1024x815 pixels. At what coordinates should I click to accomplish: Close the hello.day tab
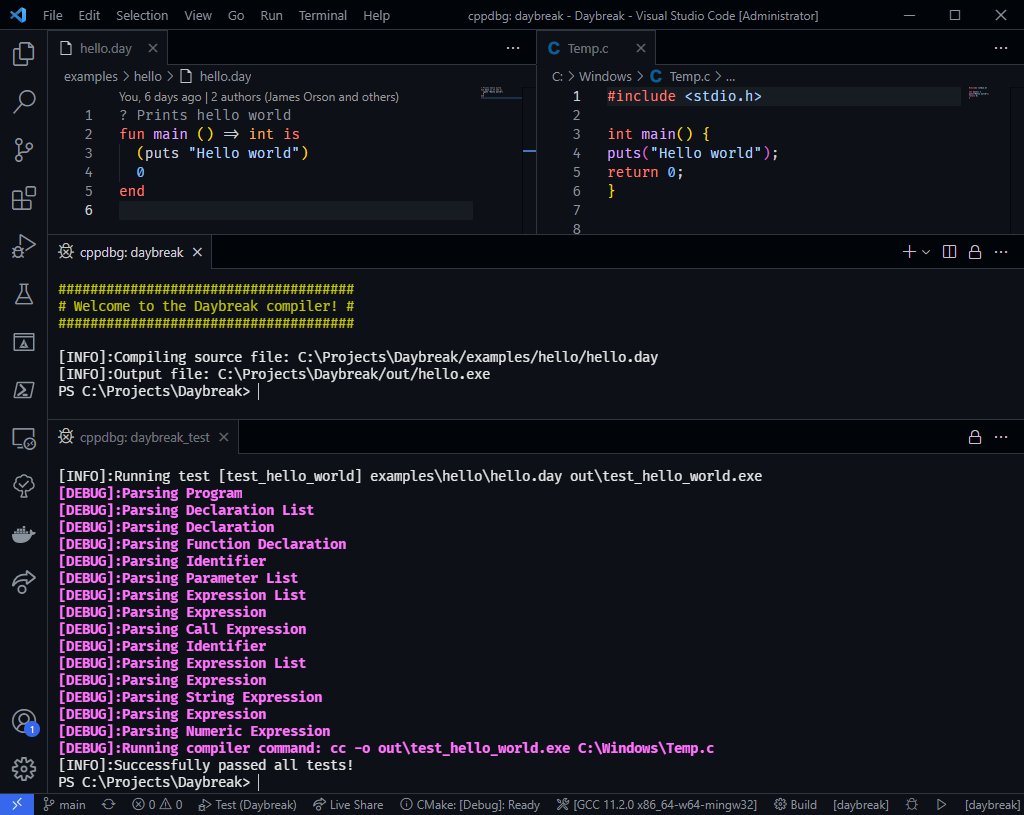point(153,48)
